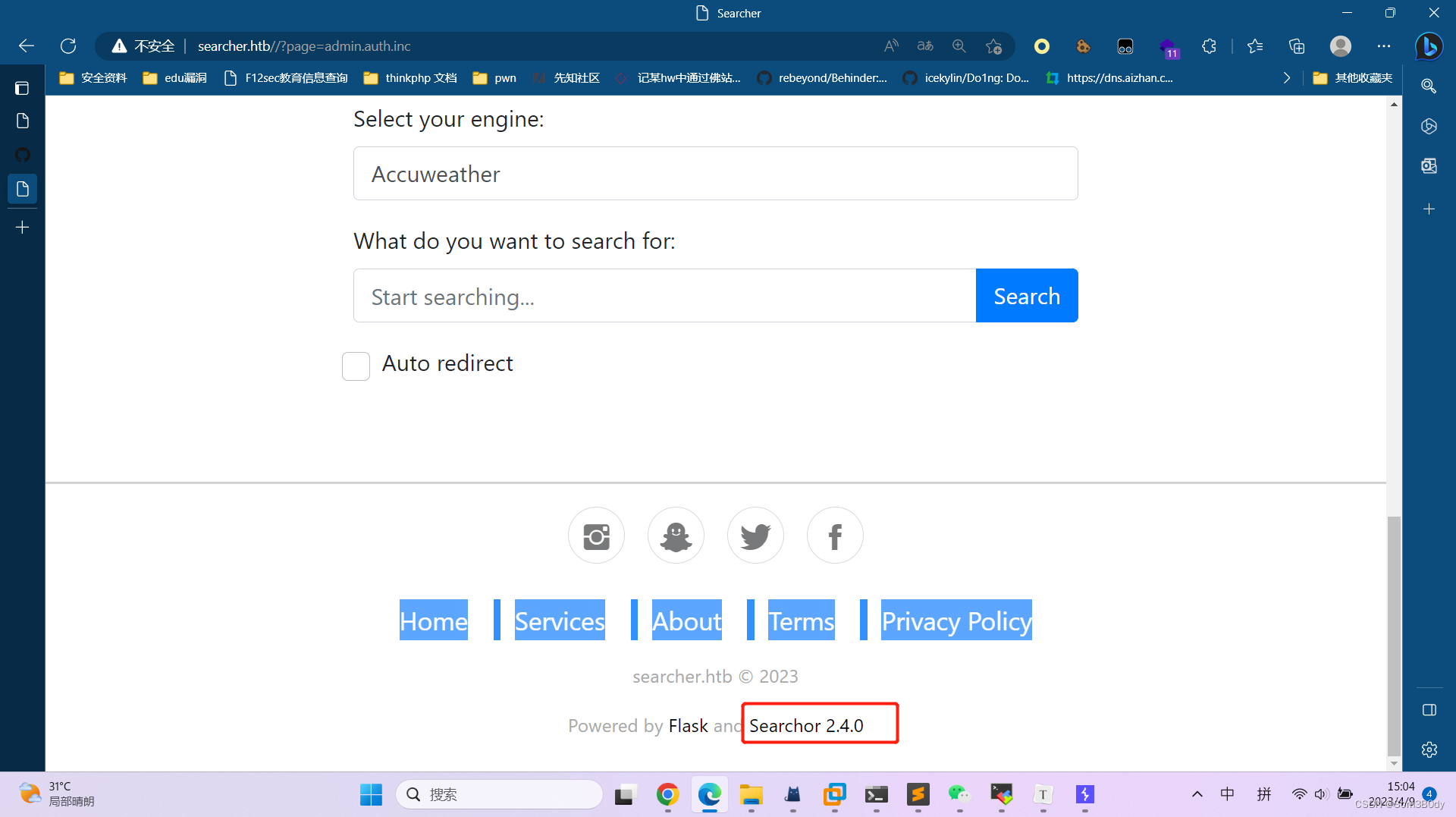
Task: Select the GitHub vertical tab
Action: click(x=22, y=155)
